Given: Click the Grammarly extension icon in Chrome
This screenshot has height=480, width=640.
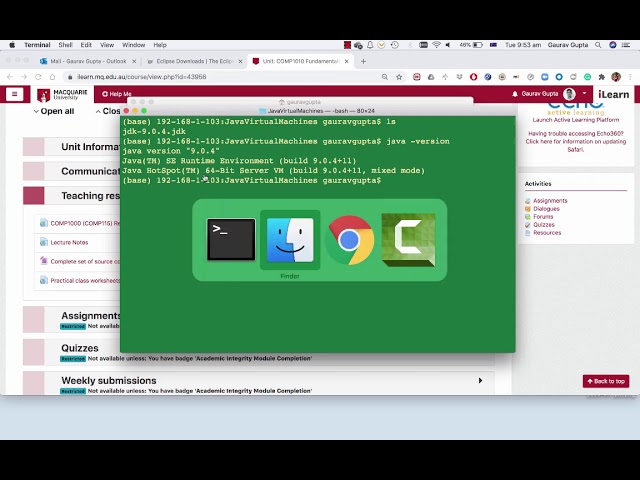Looking at the screenshot, I should [x=587, y=77].
